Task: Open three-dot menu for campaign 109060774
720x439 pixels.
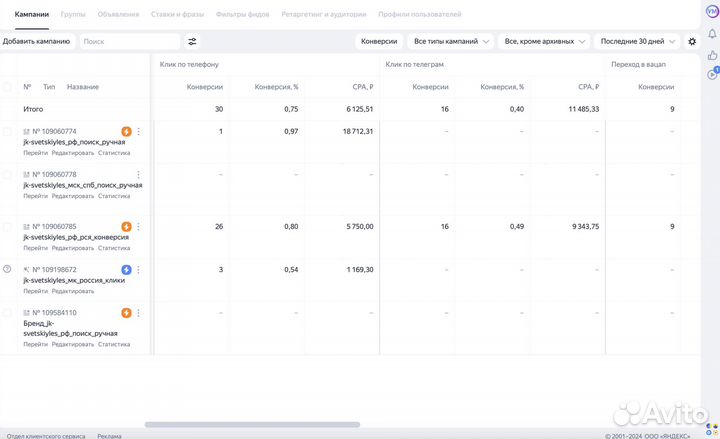Action: pyautogui.click(x=139, y=131)
